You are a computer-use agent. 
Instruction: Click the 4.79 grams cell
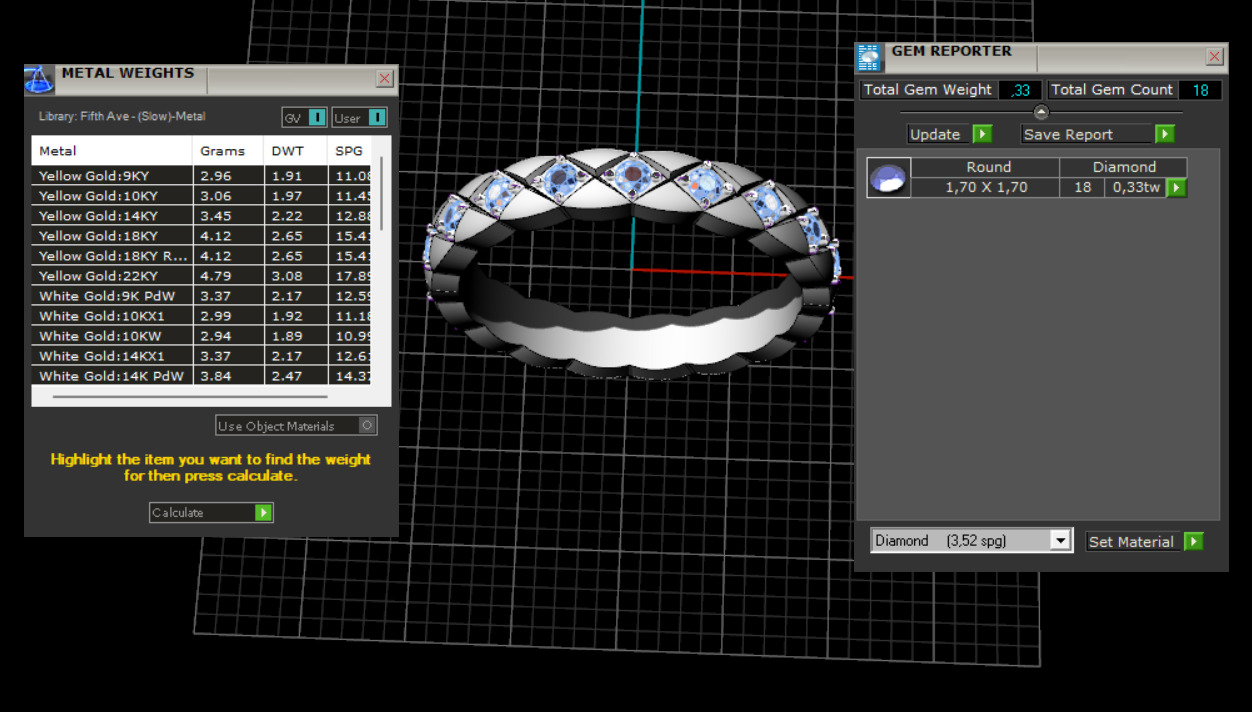click(x=227, y=276)
